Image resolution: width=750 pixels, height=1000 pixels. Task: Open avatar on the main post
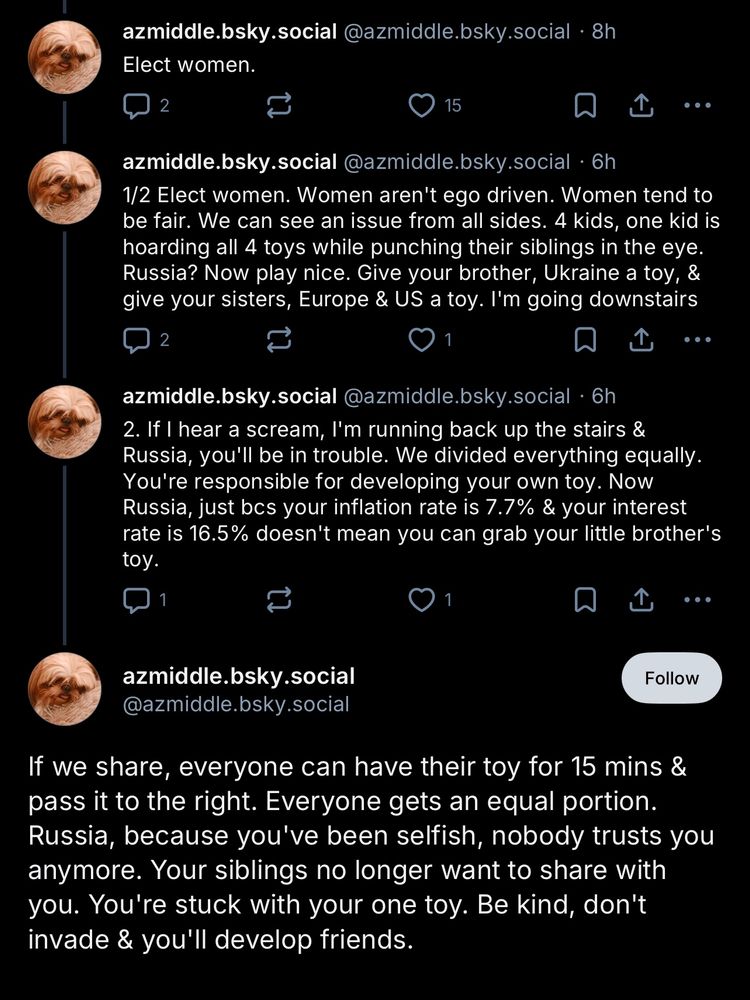pyautogui.click(x=64, y=688)
